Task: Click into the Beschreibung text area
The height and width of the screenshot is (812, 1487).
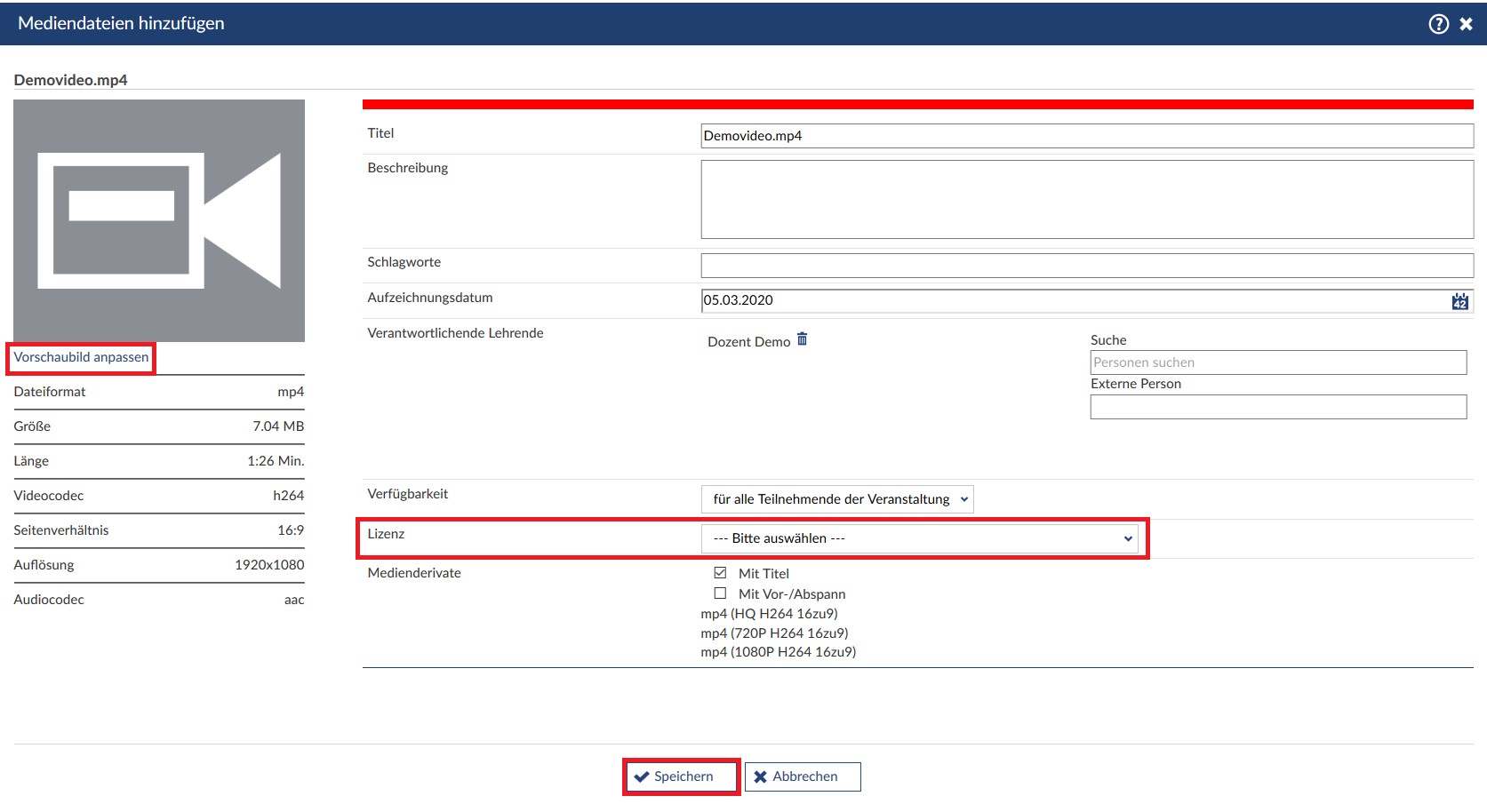Action: coord(1086,199)
